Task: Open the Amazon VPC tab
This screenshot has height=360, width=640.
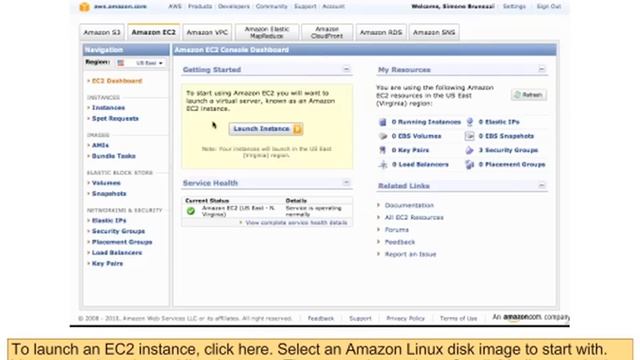Action: (207, 32)
